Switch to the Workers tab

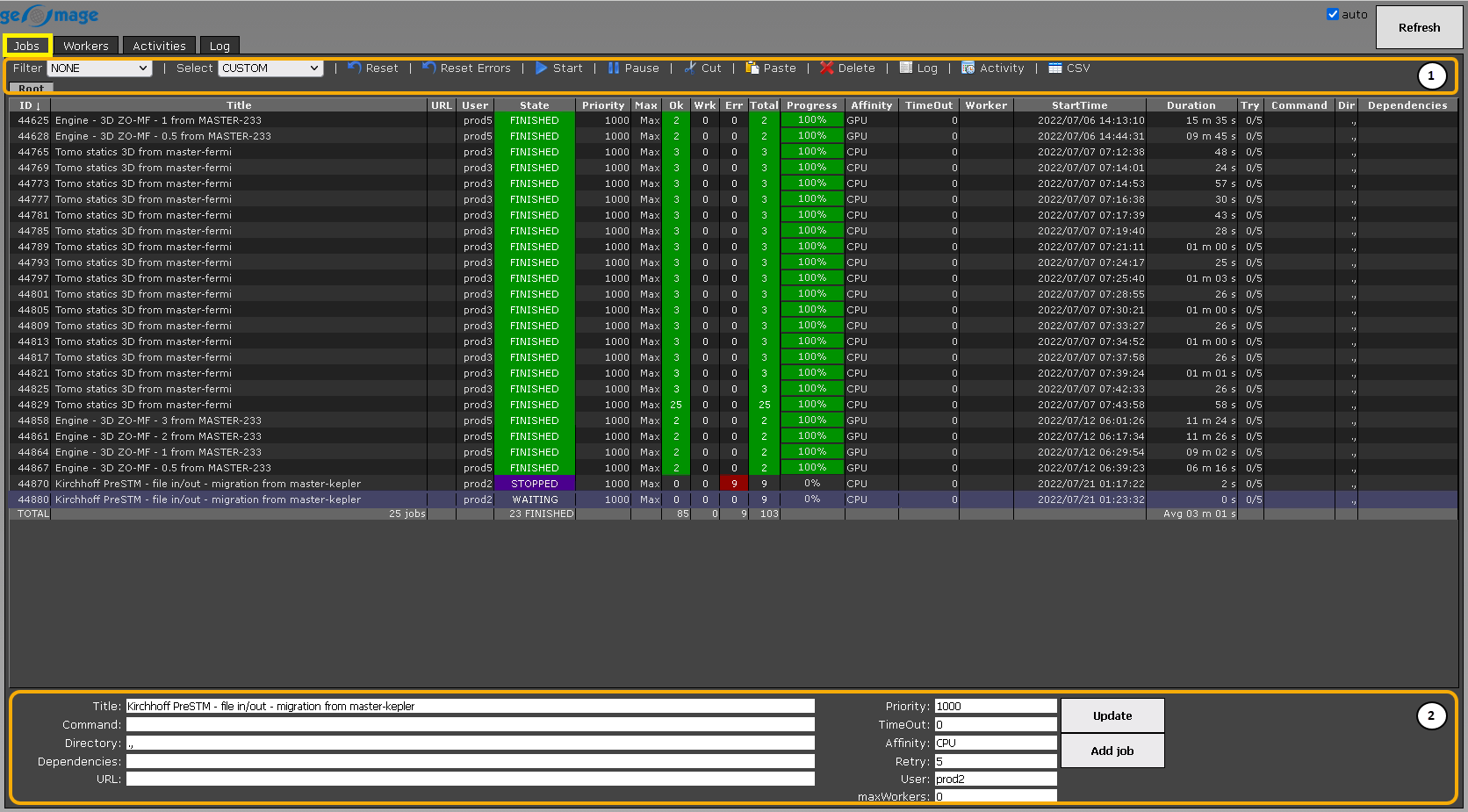pyautogui.click(x=86, y=46)
